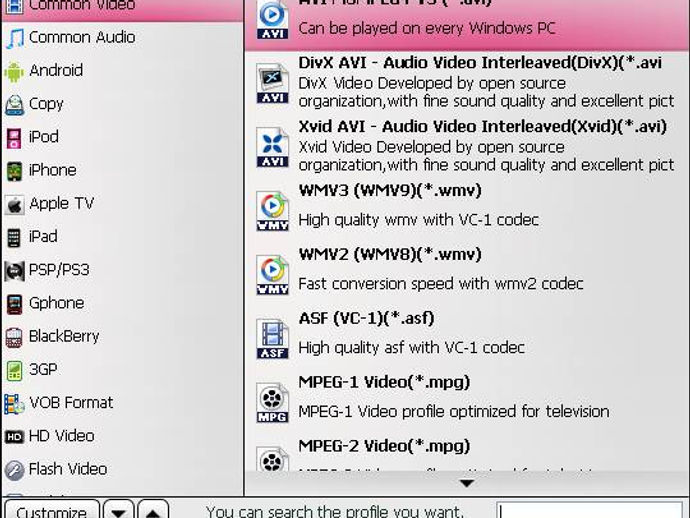The width and height of the screenshot is (690, 518).
Task: Click the WMV3 file icon
Action: [x=272, y=211]
